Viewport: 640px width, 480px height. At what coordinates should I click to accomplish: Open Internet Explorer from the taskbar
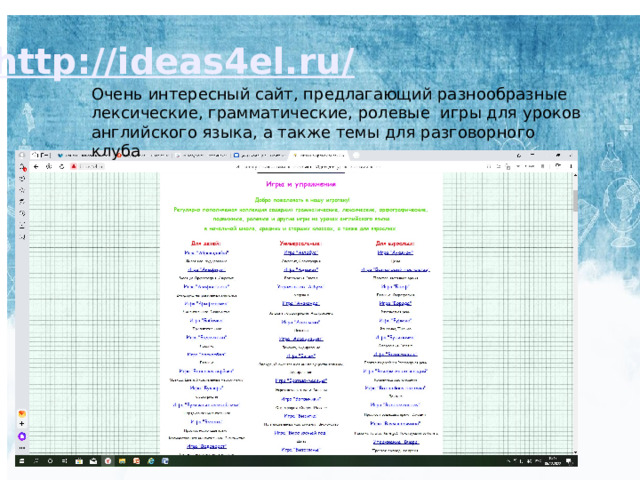pyautogui.click(x=151, y=461)
